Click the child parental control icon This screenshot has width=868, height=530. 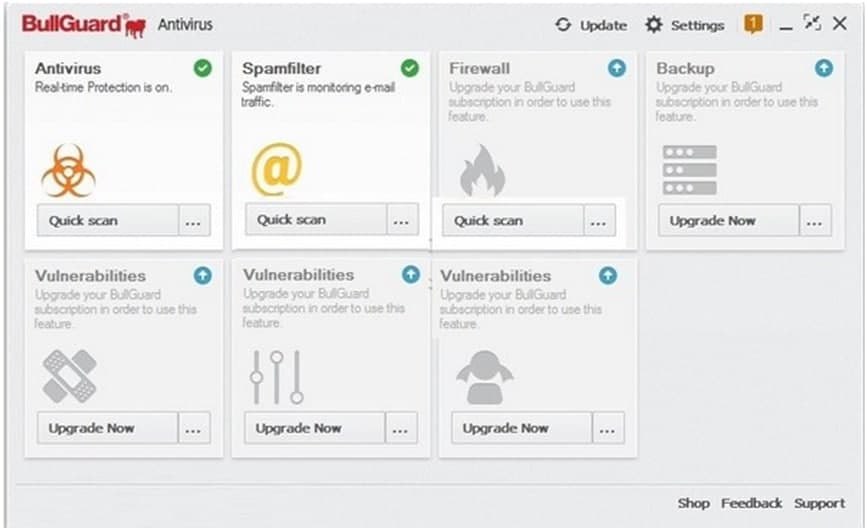pyautogui.click(x=484, y=376)
